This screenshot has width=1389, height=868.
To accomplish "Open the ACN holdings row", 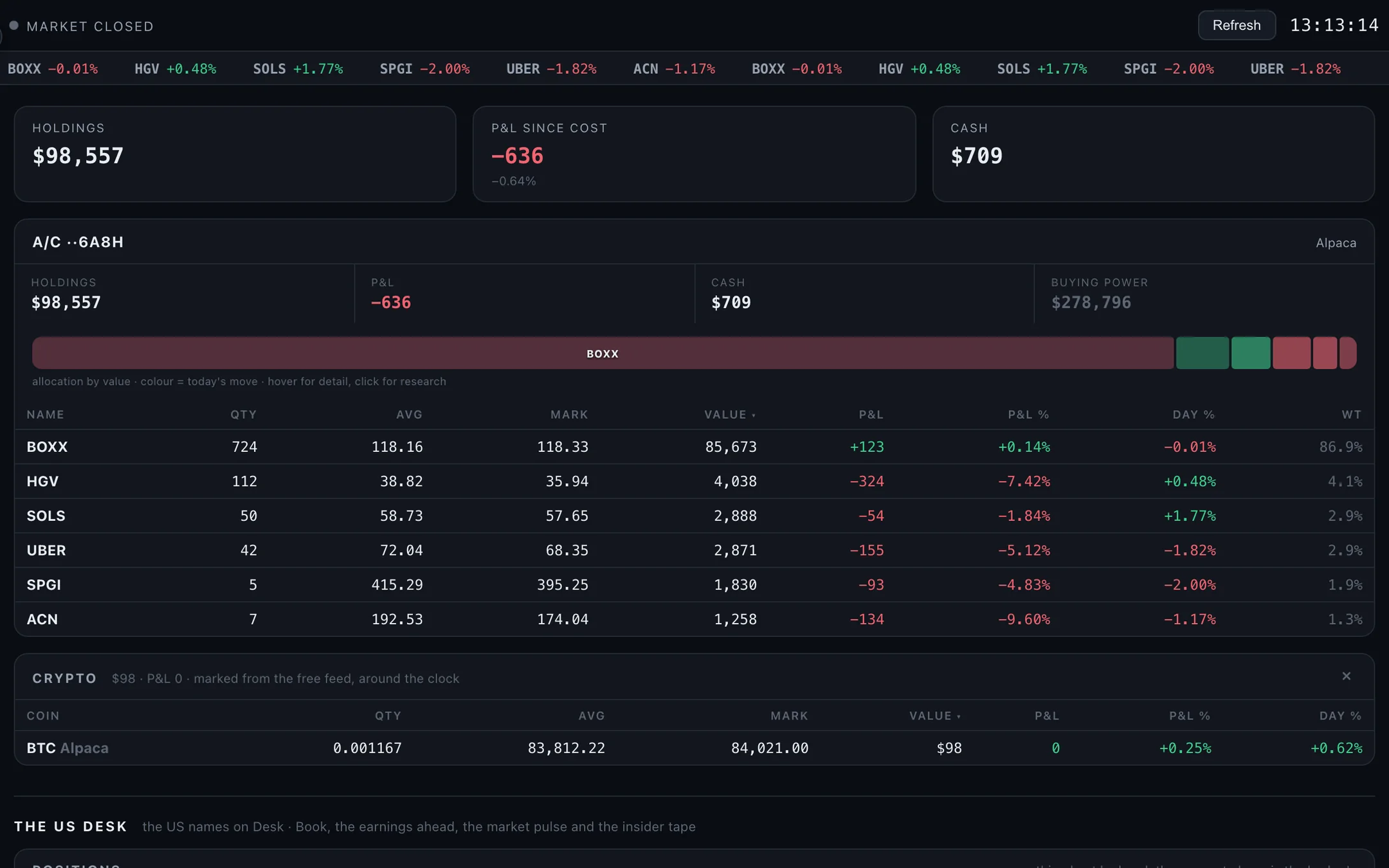I will coord(694,619).
